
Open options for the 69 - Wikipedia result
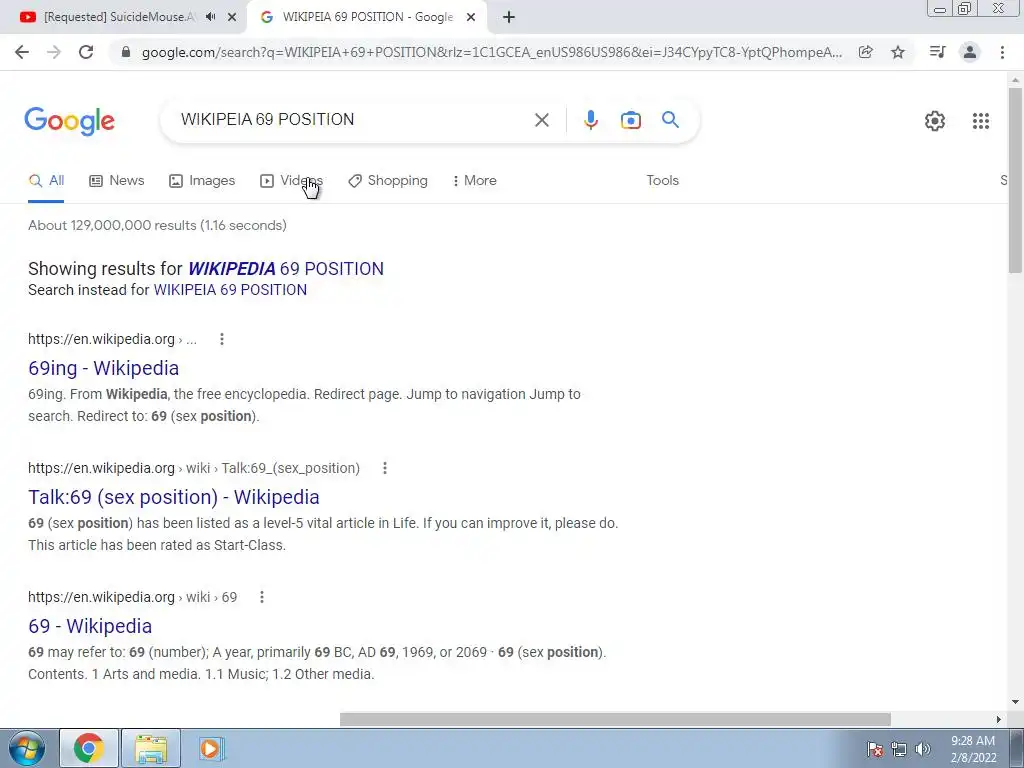[262, 597]
